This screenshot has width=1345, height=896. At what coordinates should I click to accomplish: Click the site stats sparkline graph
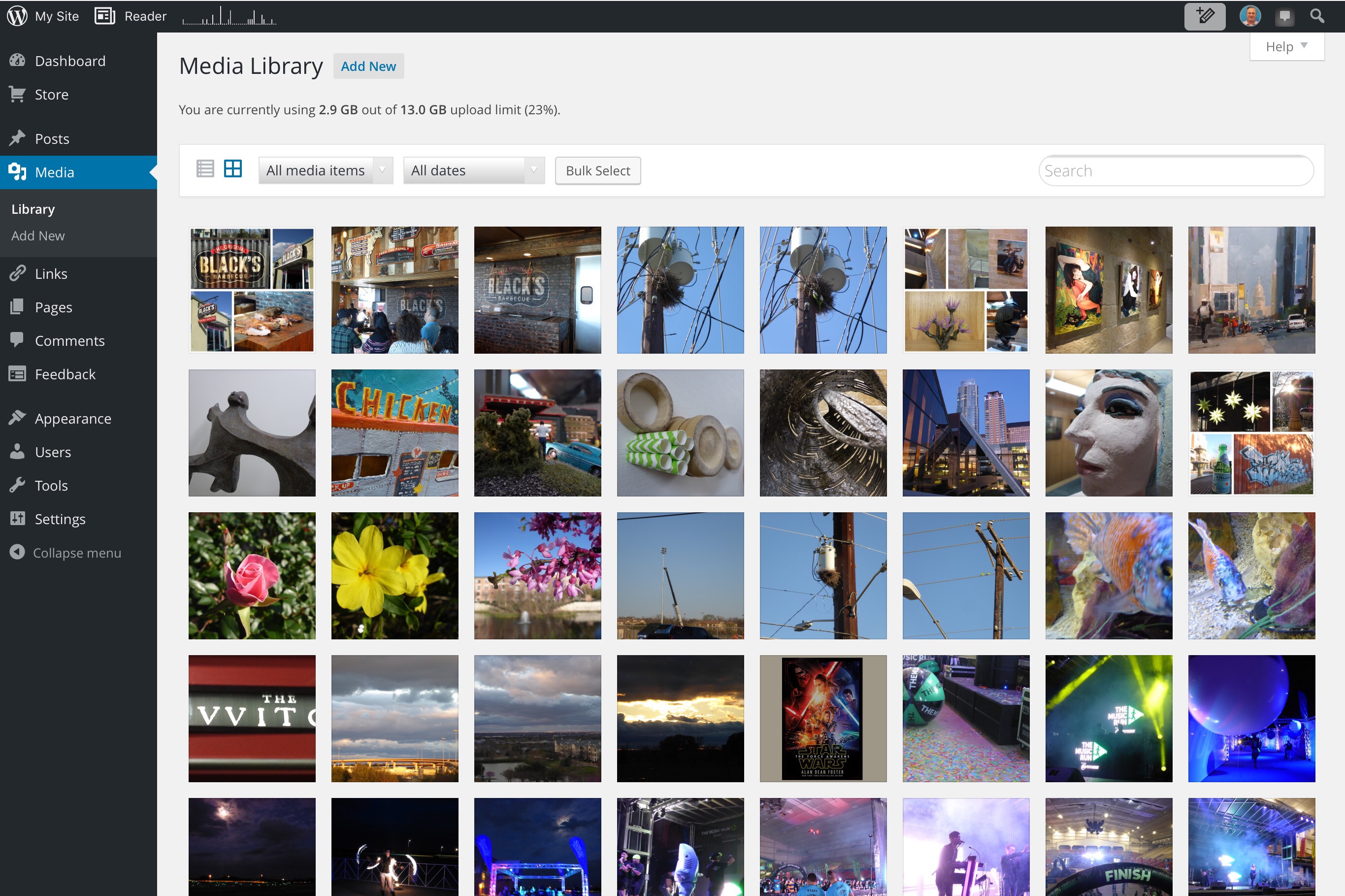tap(229, 17)
